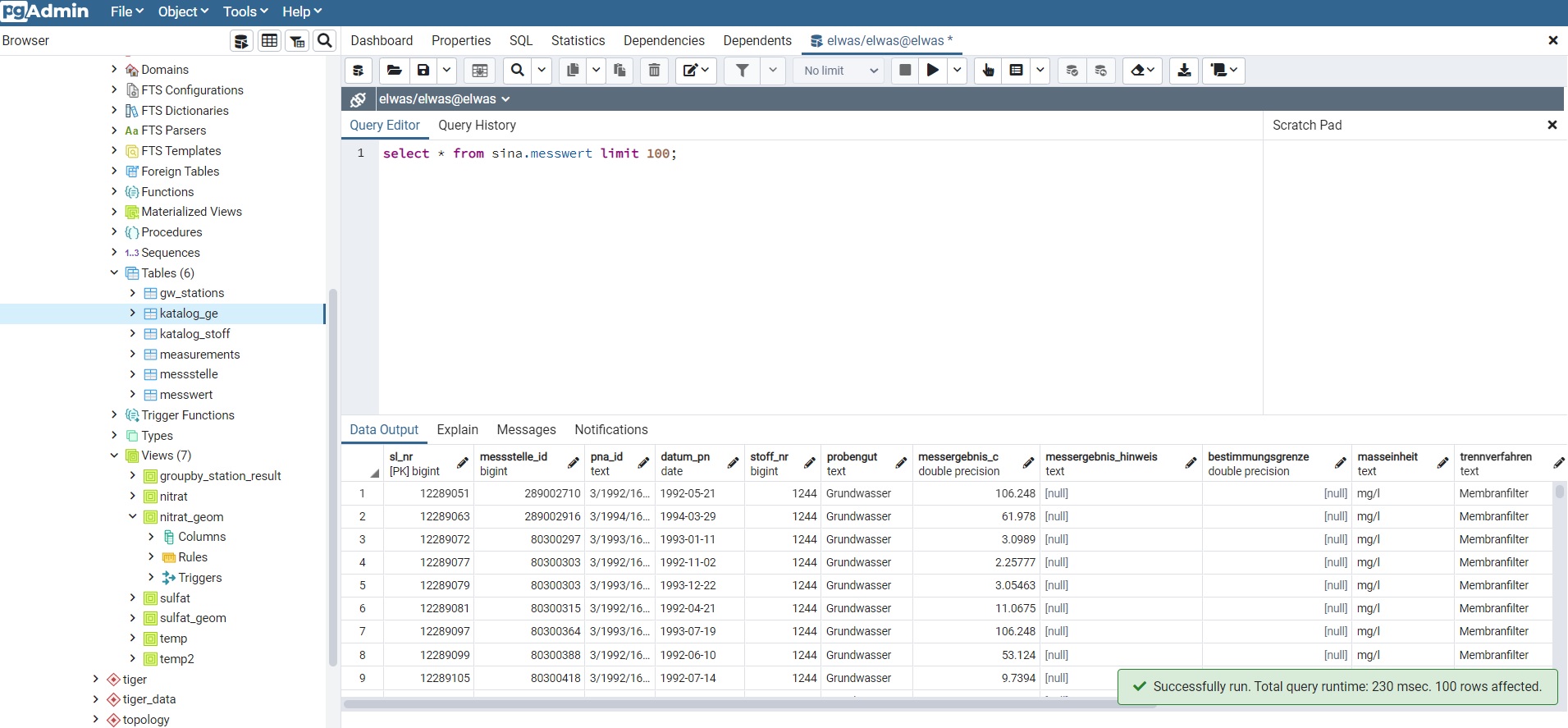Click the View Data grid icon in Browser
Image resolution: width=1568 pixels, height=728 pixels.
click(269, 41)
